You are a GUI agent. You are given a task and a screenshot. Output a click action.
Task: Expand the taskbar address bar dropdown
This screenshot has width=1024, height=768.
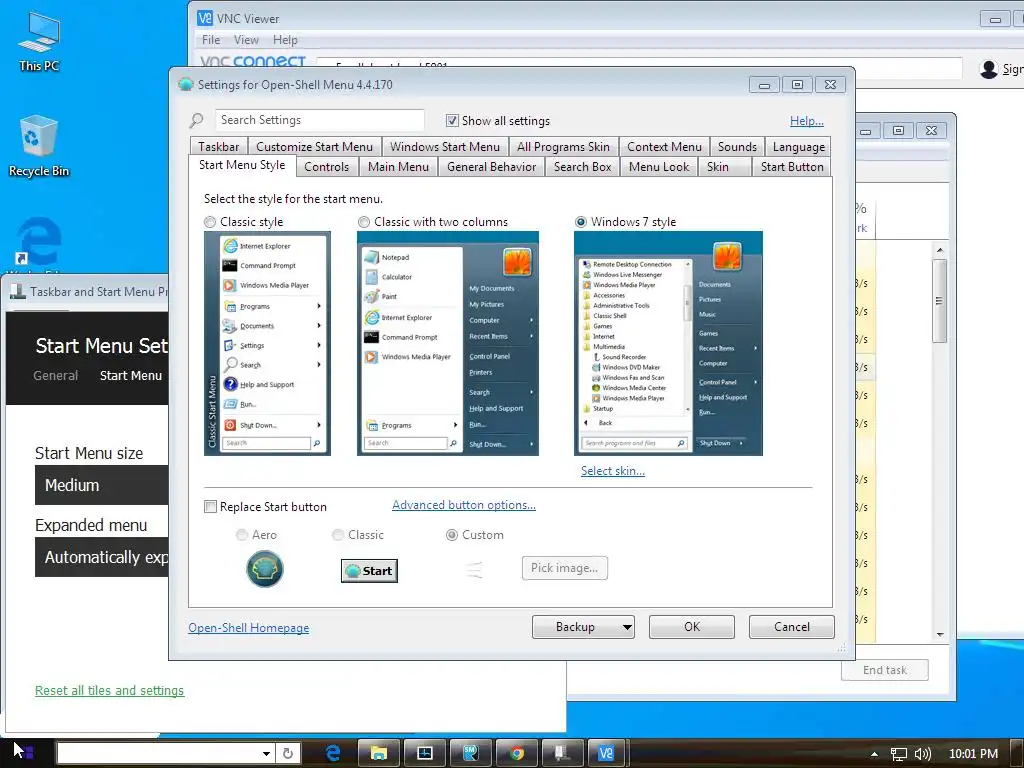pyautogui.click(x=266, y=753)
